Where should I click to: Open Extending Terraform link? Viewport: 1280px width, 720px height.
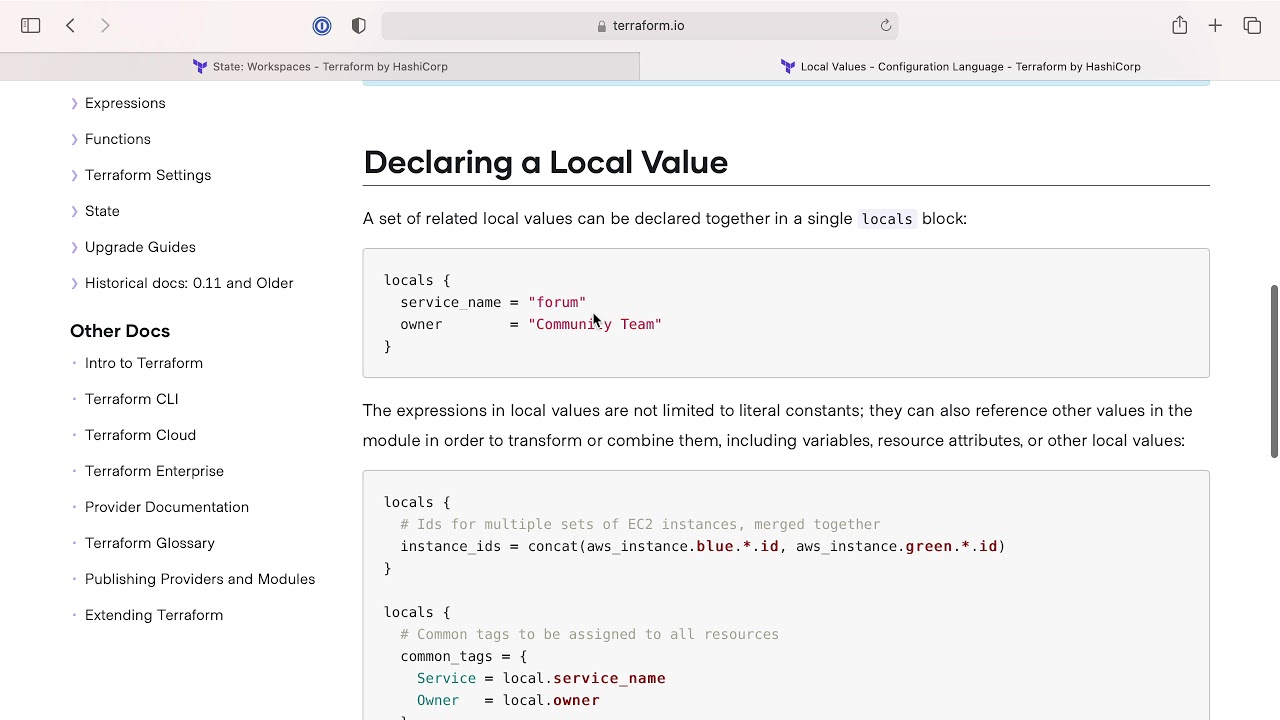tap(154, 615)
